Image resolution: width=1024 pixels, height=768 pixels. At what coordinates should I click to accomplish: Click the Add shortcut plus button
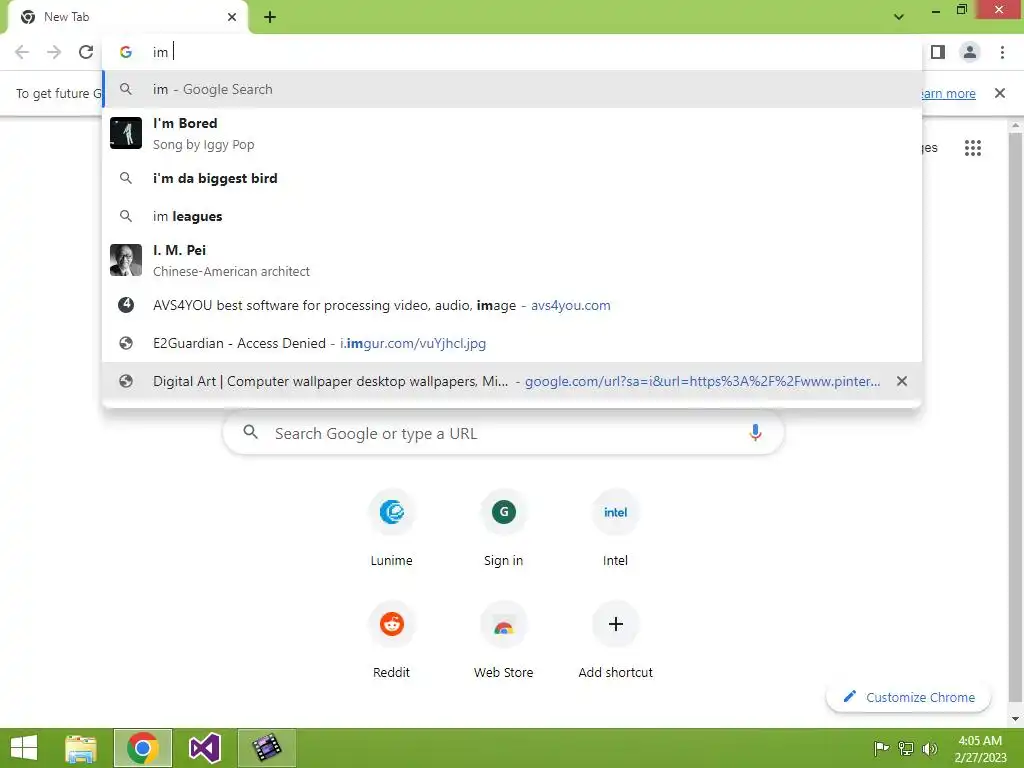[x=615, y=625]
